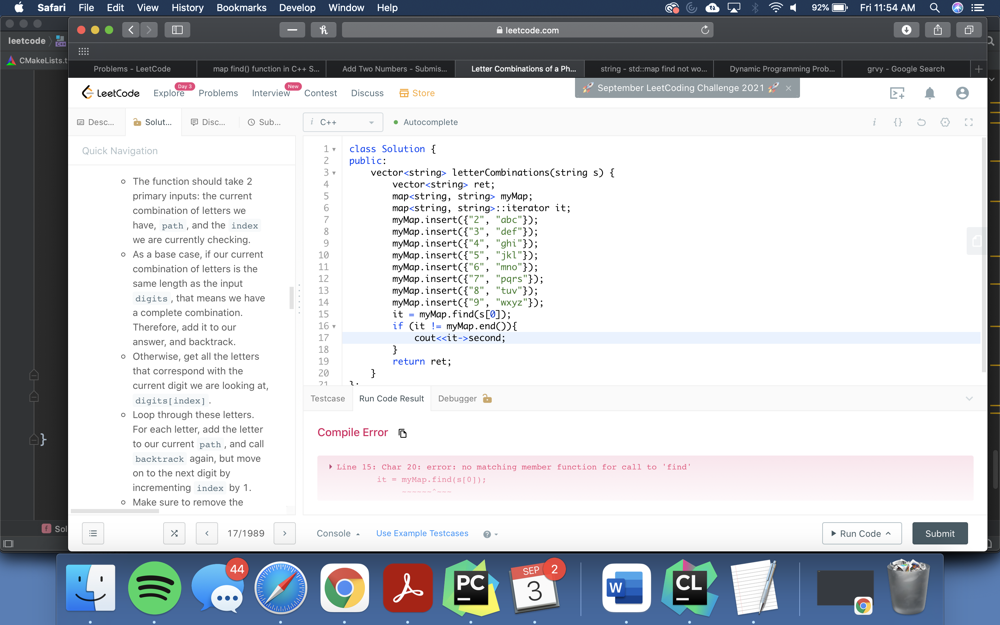The image size is (1000, 625).
Task: Open the History menu
Action: tap(188, 8)
